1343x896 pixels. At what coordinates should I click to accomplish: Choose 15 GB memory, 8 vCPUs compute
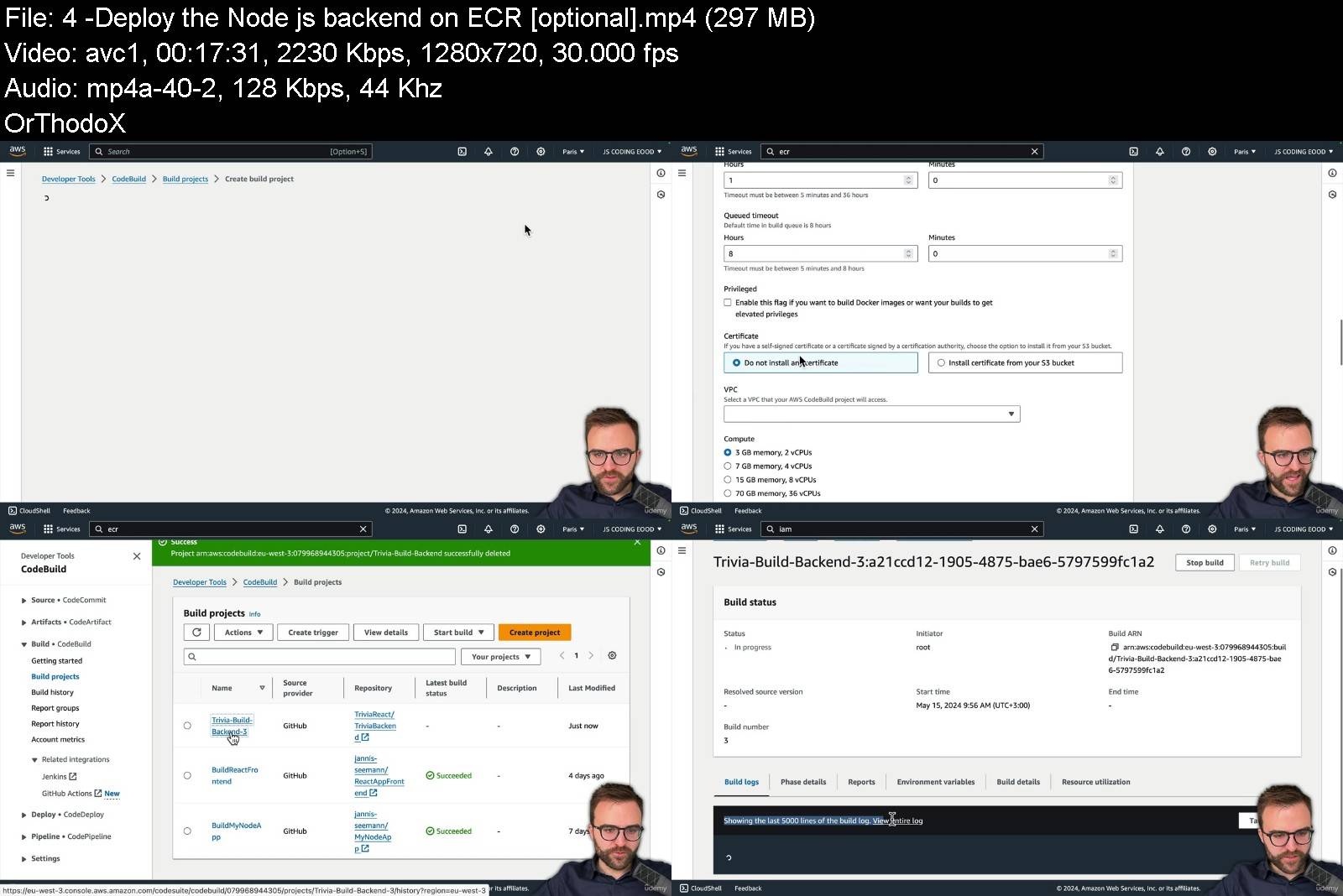coord(728,480)
